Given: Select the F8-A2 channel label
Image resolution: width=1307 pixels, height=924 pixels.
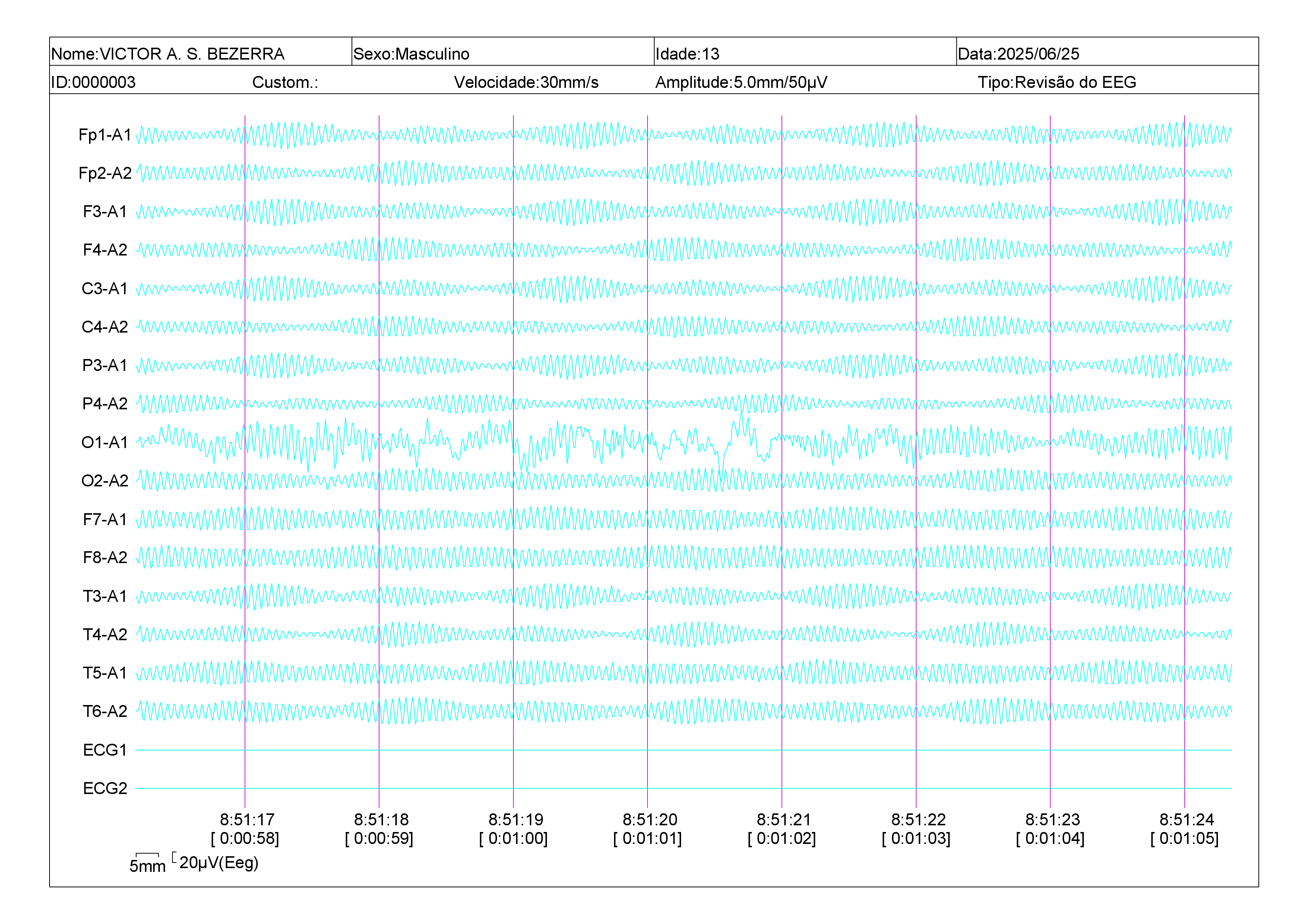Looking at the screenshot, I should [105, 558].
